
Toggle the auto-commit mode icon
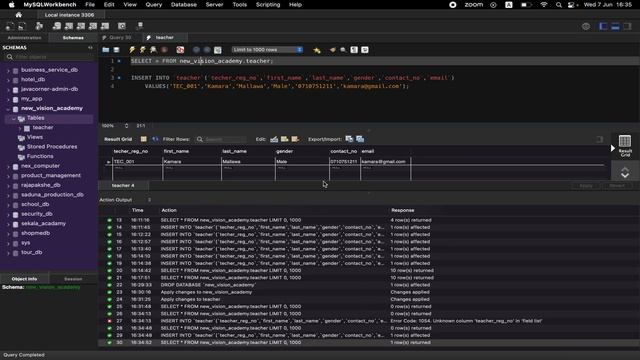[218, 50]
